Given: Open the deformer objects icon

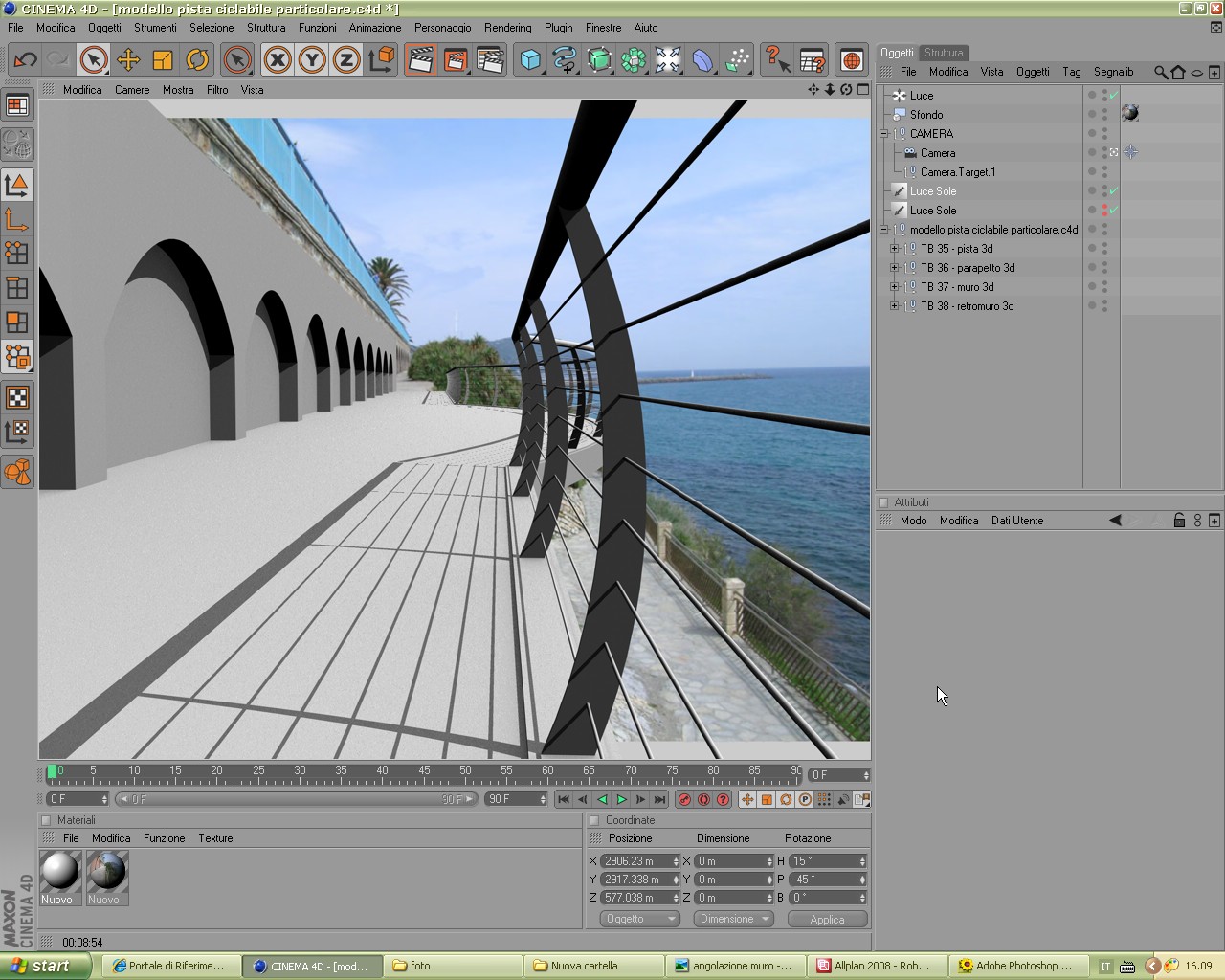Looking at the screenshot, I should (702, 60).
